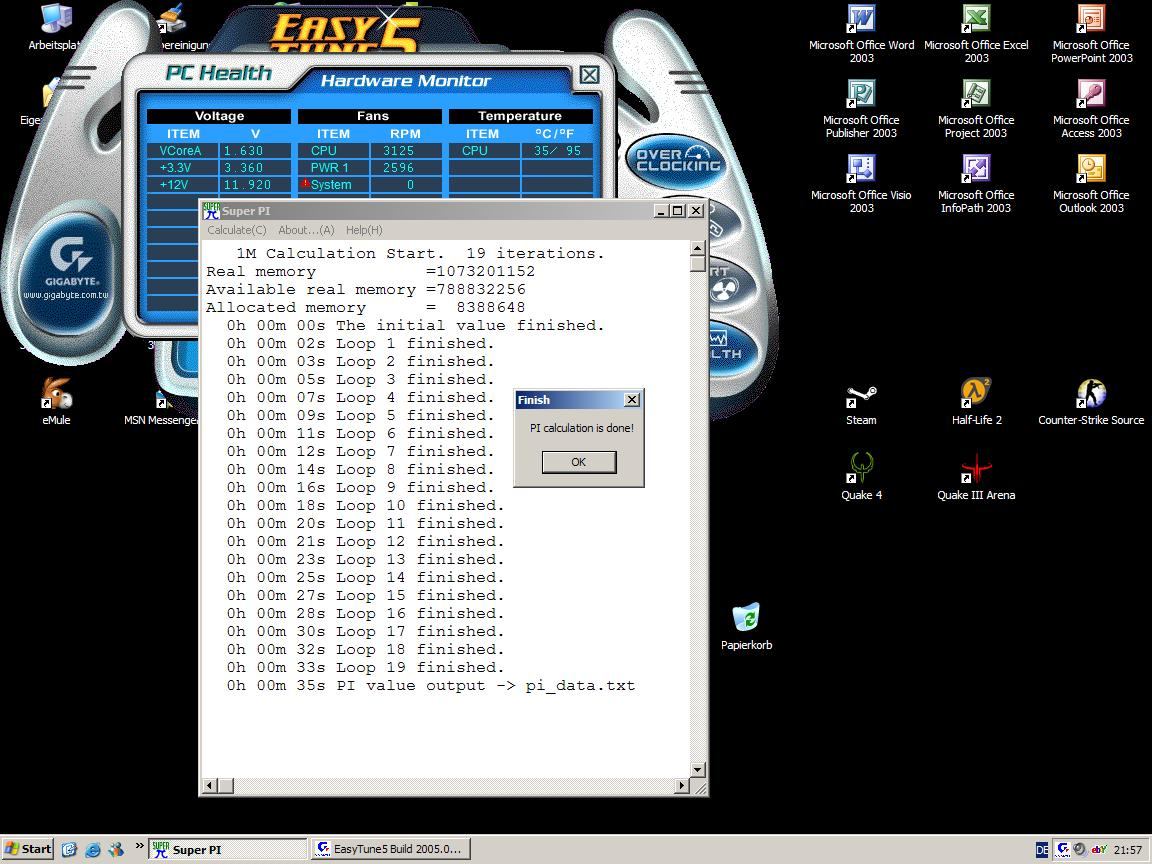Click the '1M Calculation Start' line

click(x=420, y=253)
